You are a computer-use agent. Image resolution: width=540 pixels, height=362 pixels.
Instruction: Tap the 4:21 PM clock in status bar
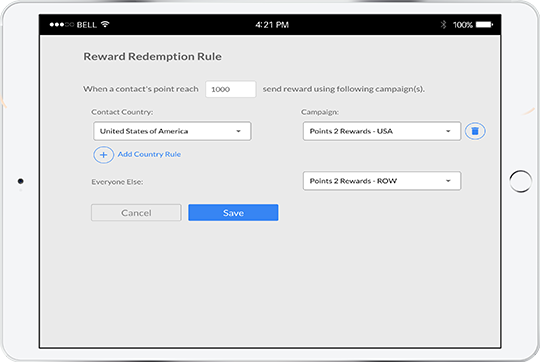point(272,25)
